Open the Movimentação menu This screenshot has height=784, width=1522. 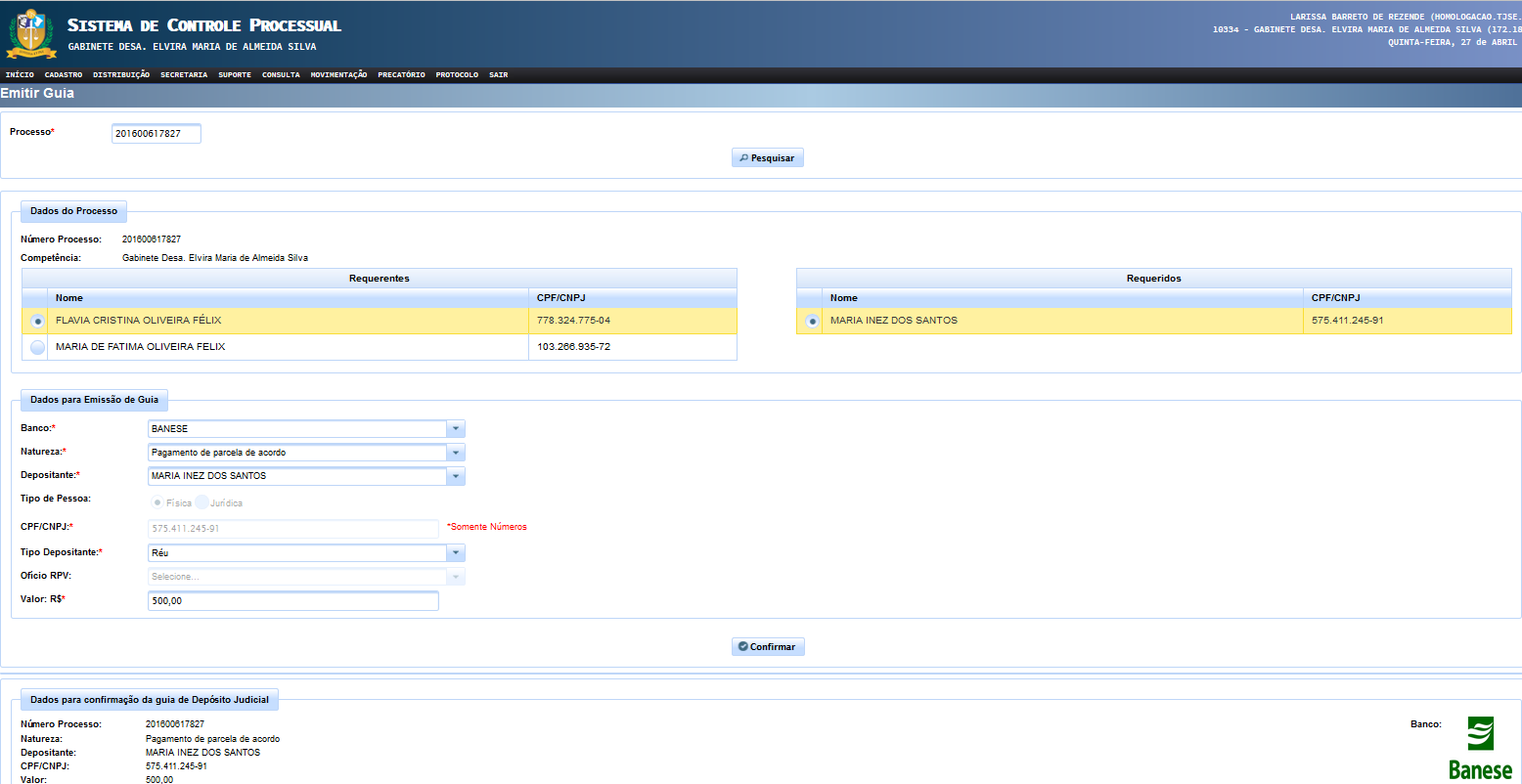(x=338, y=75)
